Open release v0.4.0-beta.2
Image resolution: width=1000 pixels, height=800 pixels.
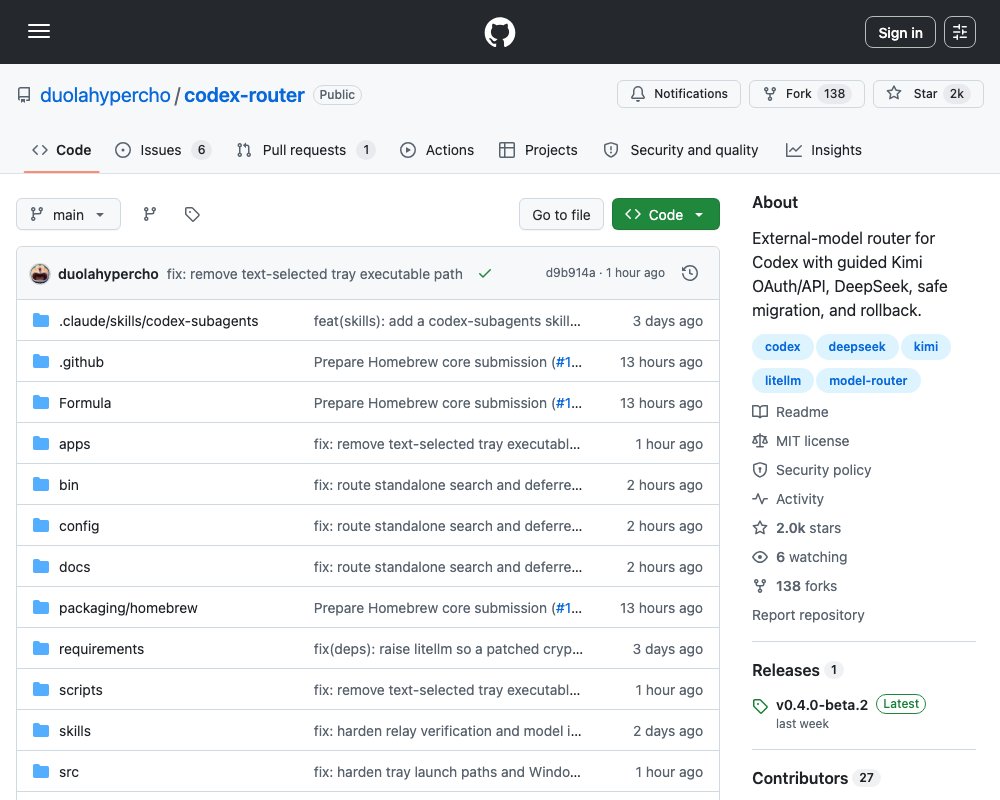click(x=821, y=705)
